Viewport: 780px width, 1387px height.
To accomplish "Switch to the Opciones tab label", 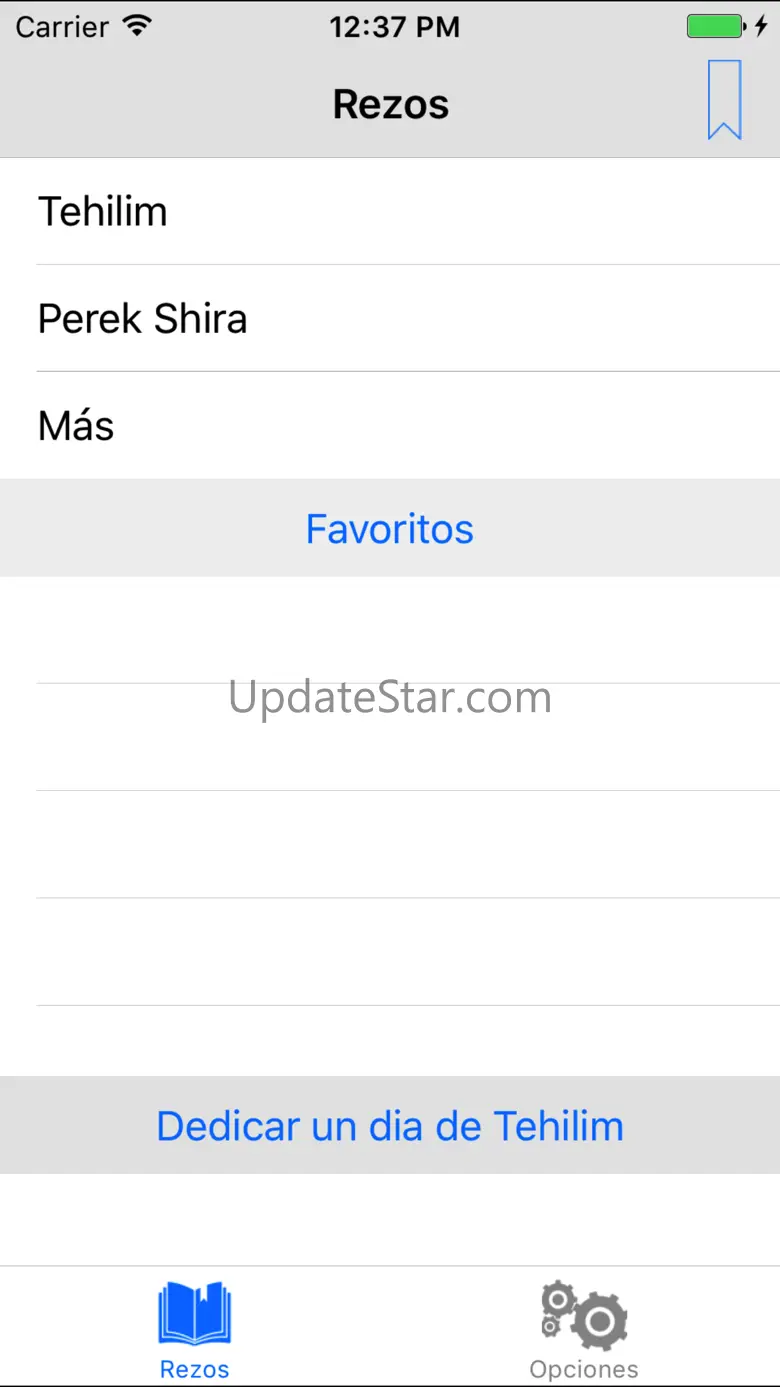I will tap(584, 1369).
